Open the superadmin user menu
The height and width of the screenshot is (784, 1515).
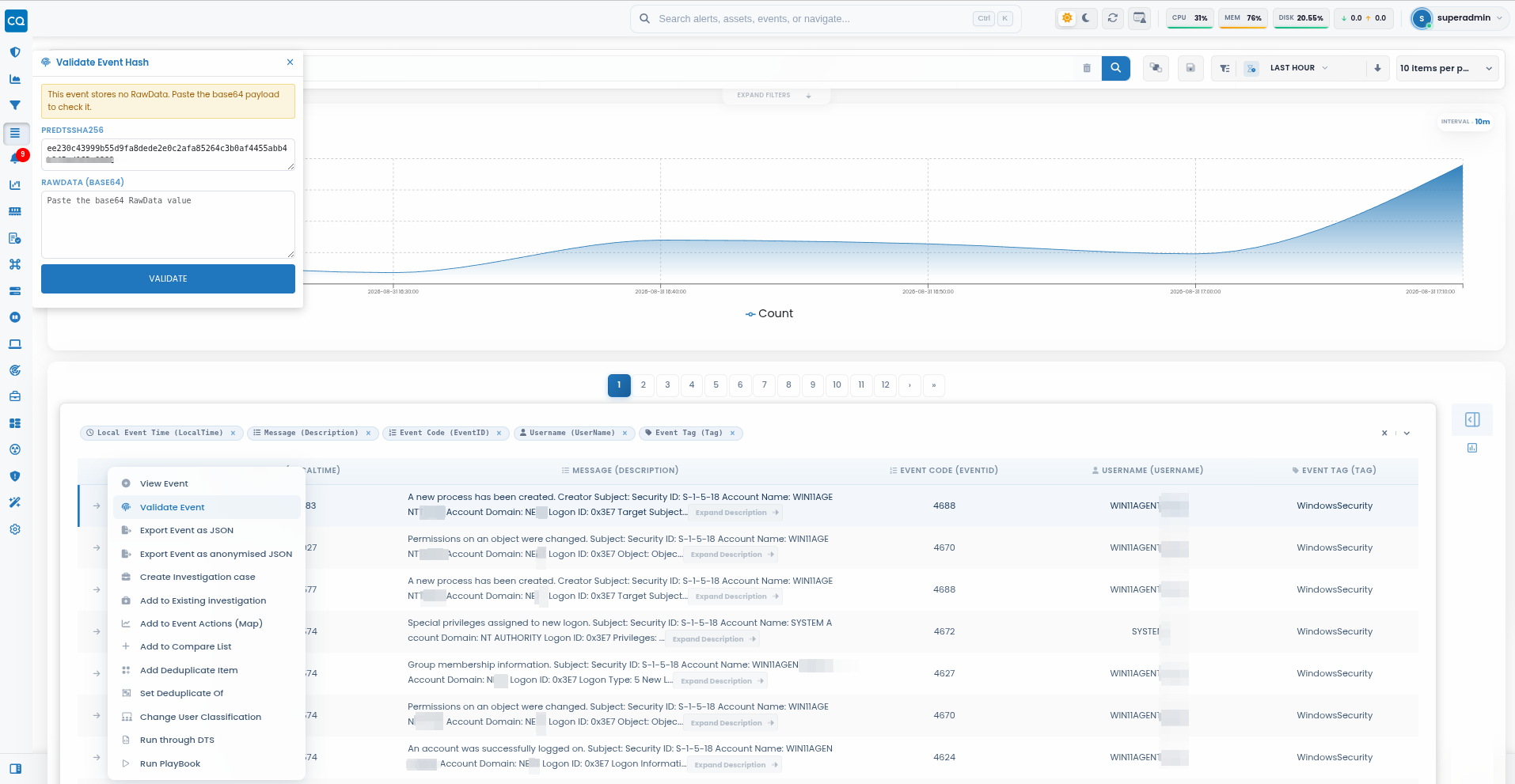coord(1460,18)
